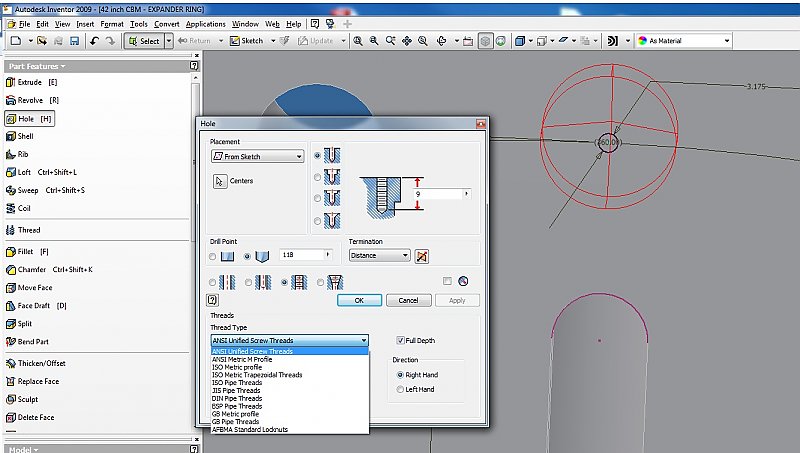Click the Pan view tool

tap(407, 41)
